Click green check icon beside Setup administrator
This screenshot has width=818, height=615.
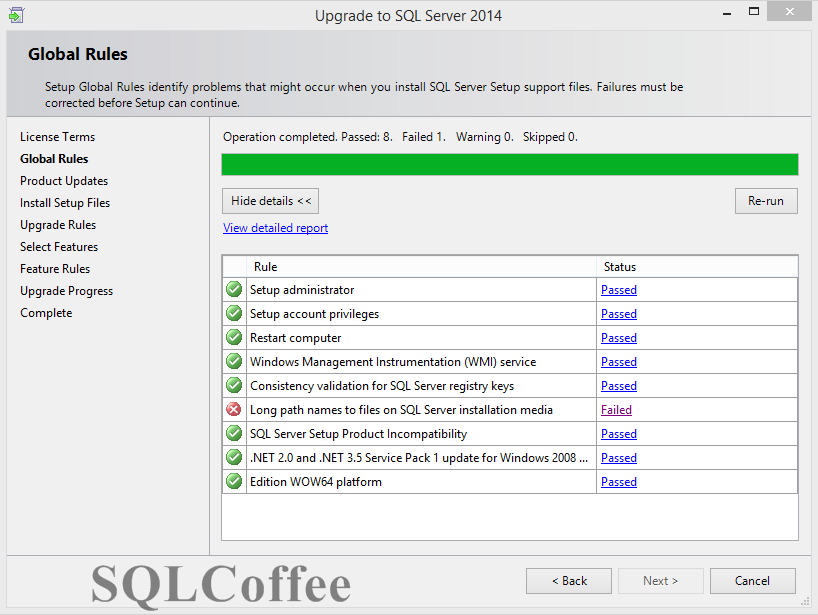234,290
